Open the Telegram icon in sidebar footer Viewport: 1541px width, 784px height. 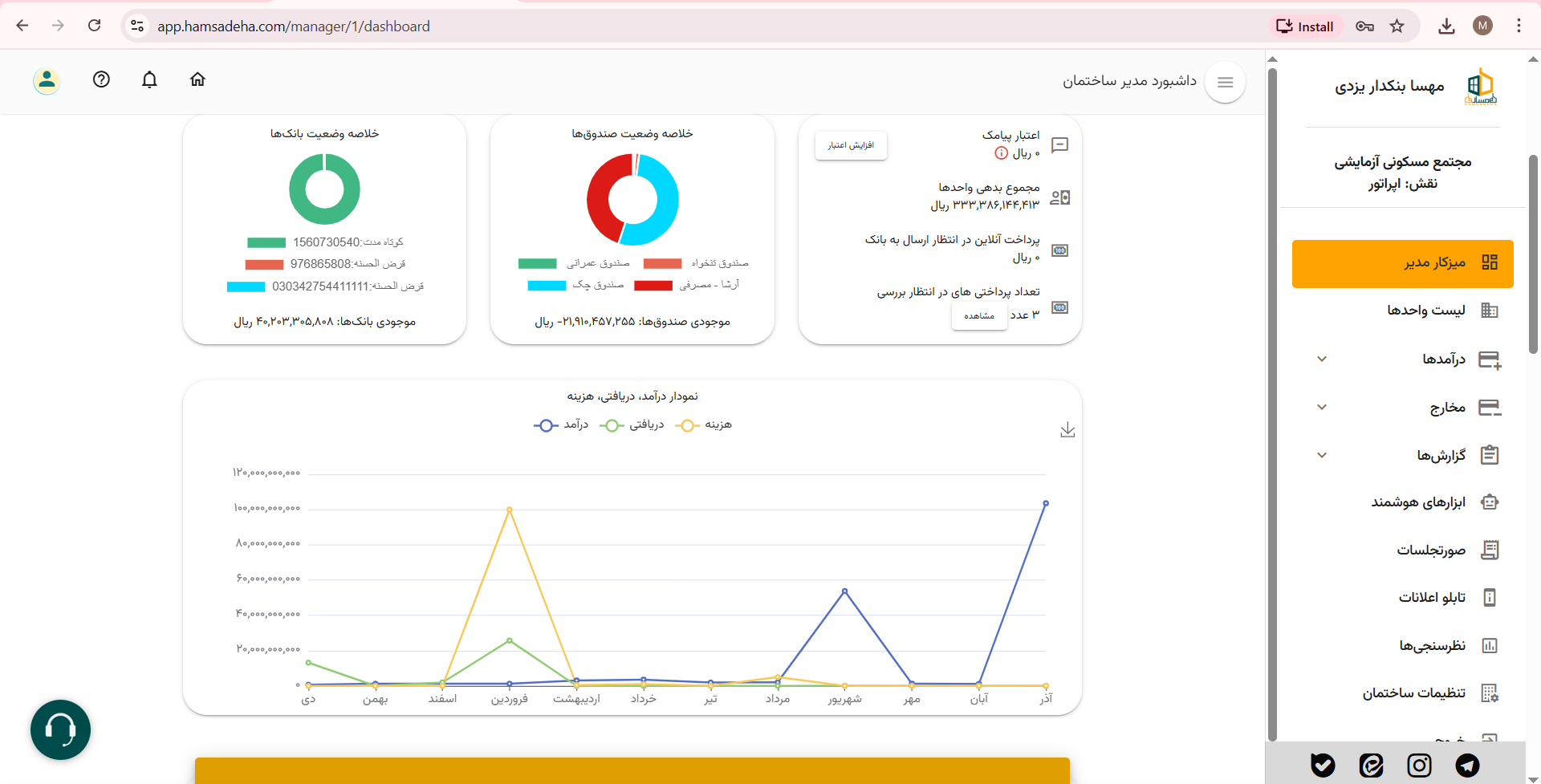pos(1467,766)
